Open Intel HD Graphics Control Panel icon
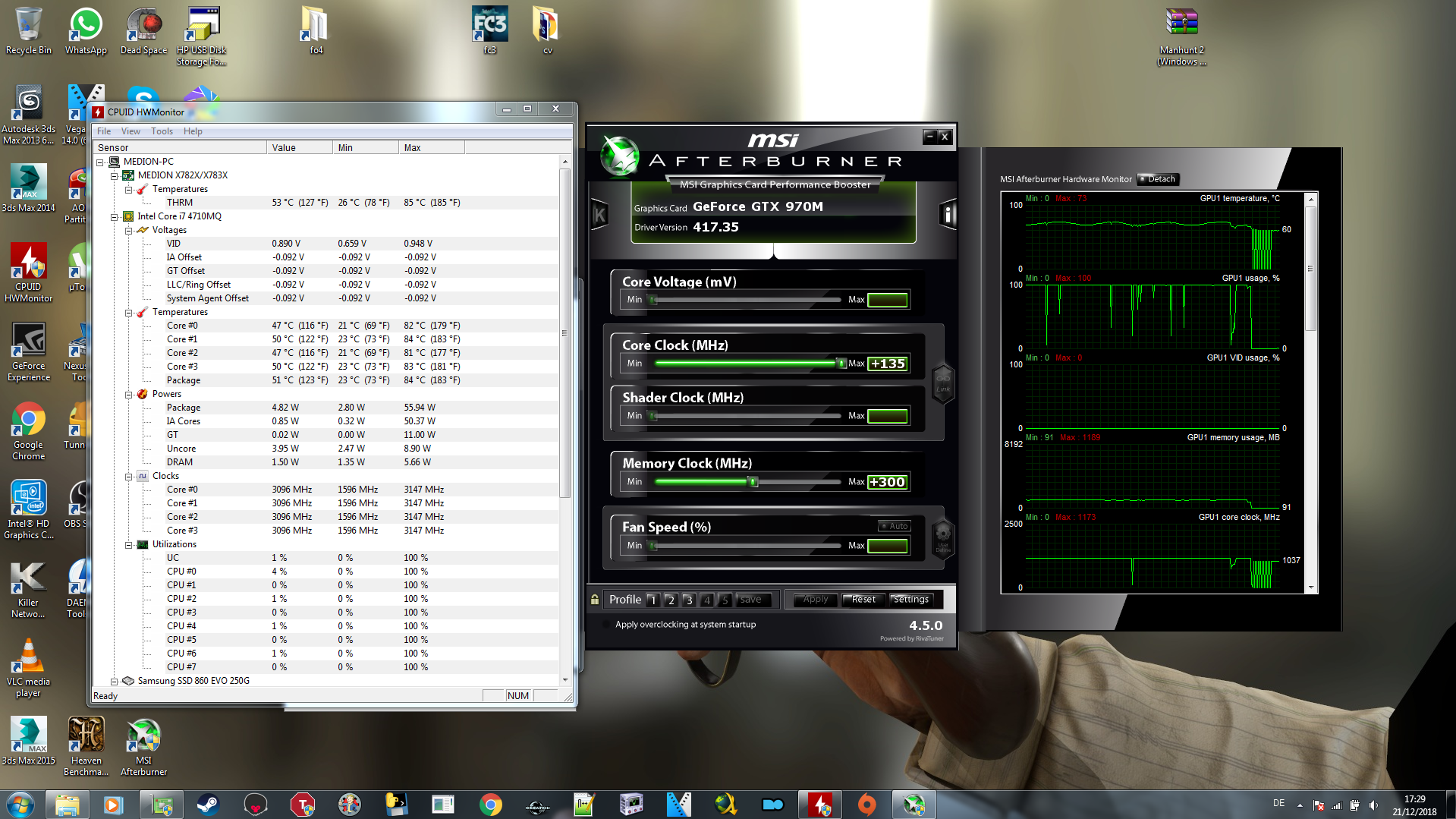This screenshot has height=819, width=1456. coord(29,510)
